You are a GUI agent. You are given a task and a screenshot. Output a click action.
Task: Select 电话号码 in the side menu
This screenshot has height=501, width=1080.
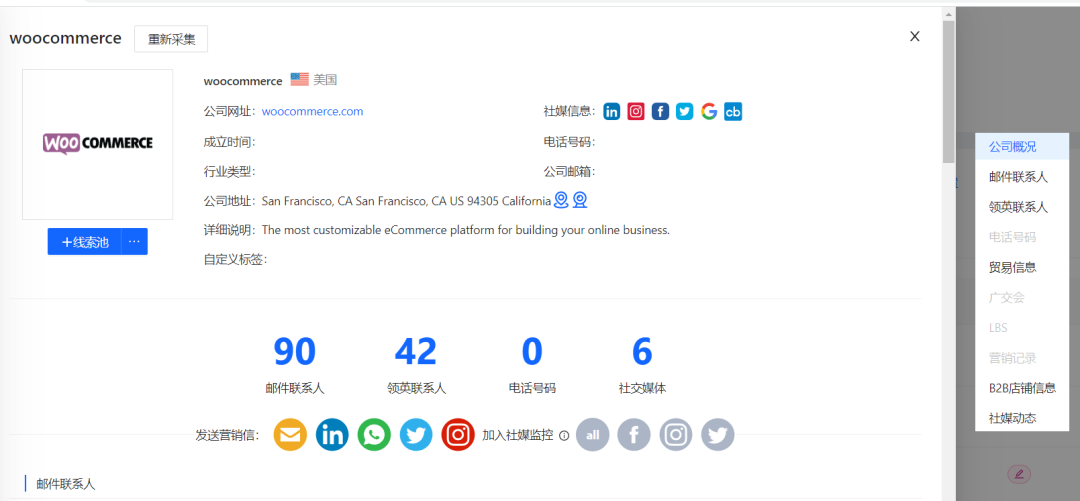tap(1022, 237)
